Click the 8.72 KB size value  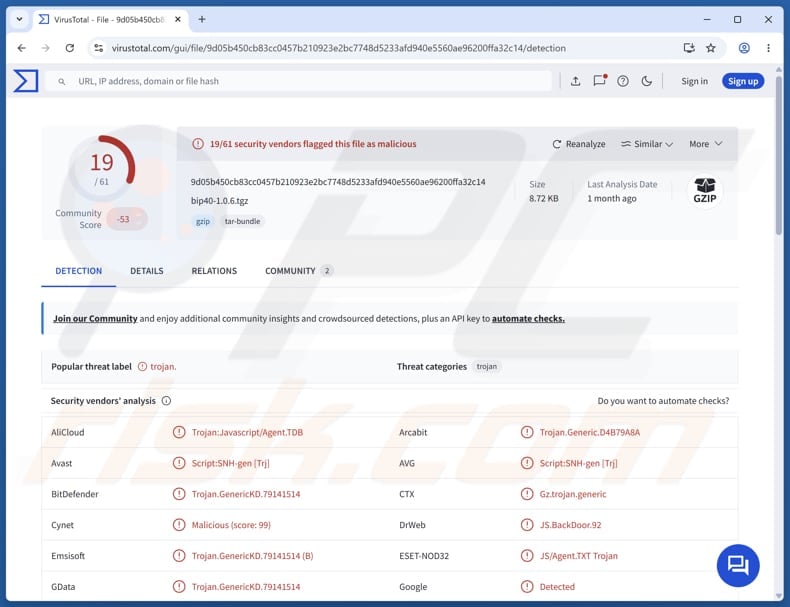pyautogui.click(x=544, y=198)
